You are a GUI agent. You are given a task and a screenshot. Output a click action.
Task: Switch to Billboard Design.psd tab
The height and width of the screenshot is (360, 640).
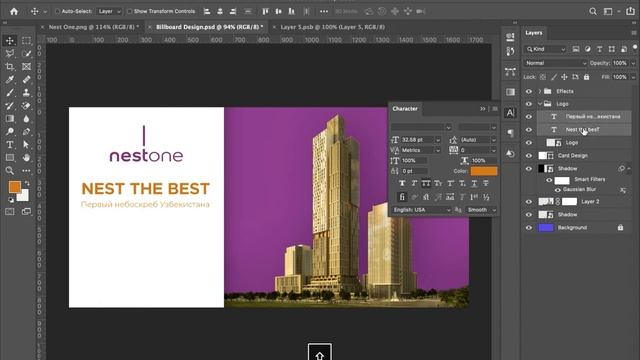209,27
